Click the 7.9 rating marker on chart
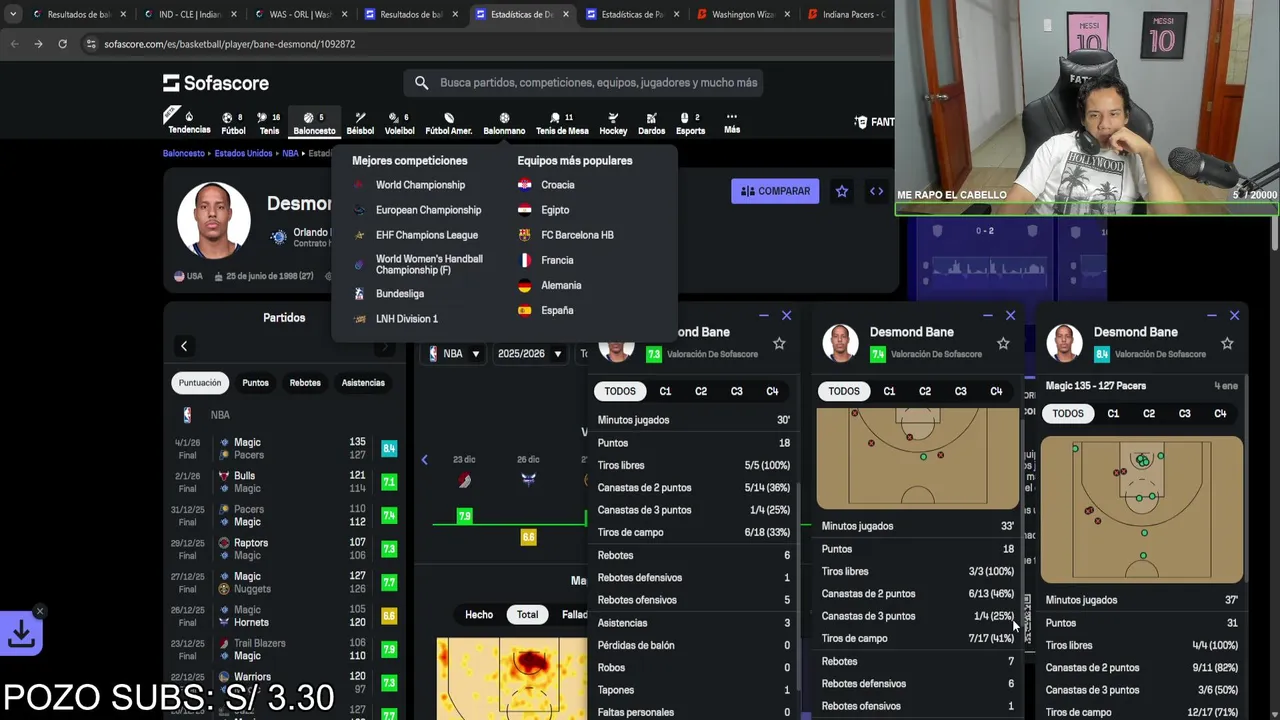 coord(464,516)
